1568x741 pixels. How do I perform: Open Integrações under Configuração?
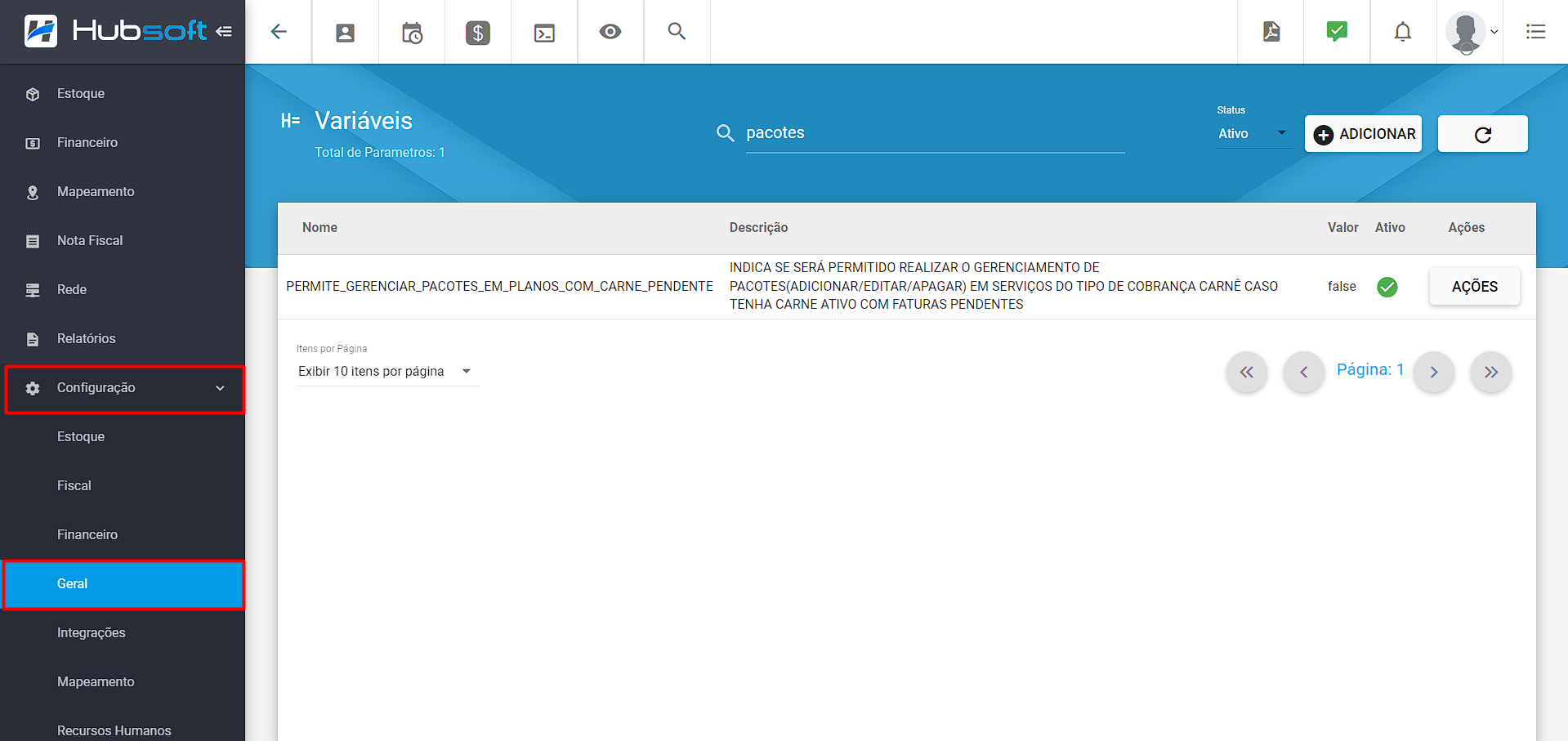[123, 633]
